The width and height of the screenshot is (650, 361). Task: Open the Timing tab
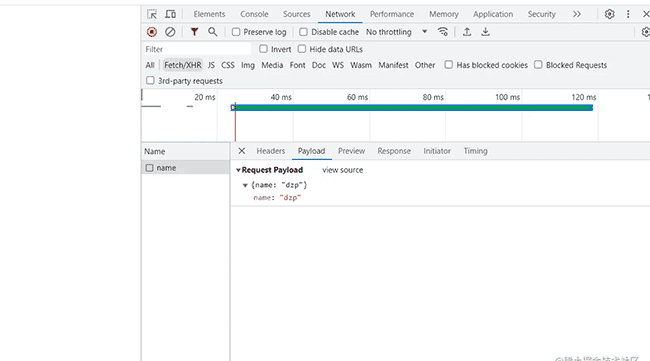[475, 151]
